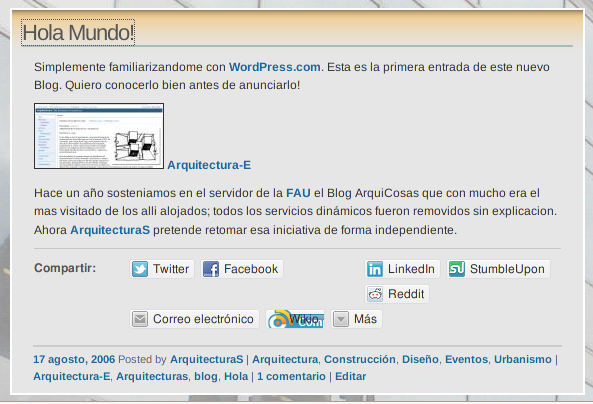Open the Arquitectura category link
The width and height of the screenshot is (593, 404).
(285, 359)
